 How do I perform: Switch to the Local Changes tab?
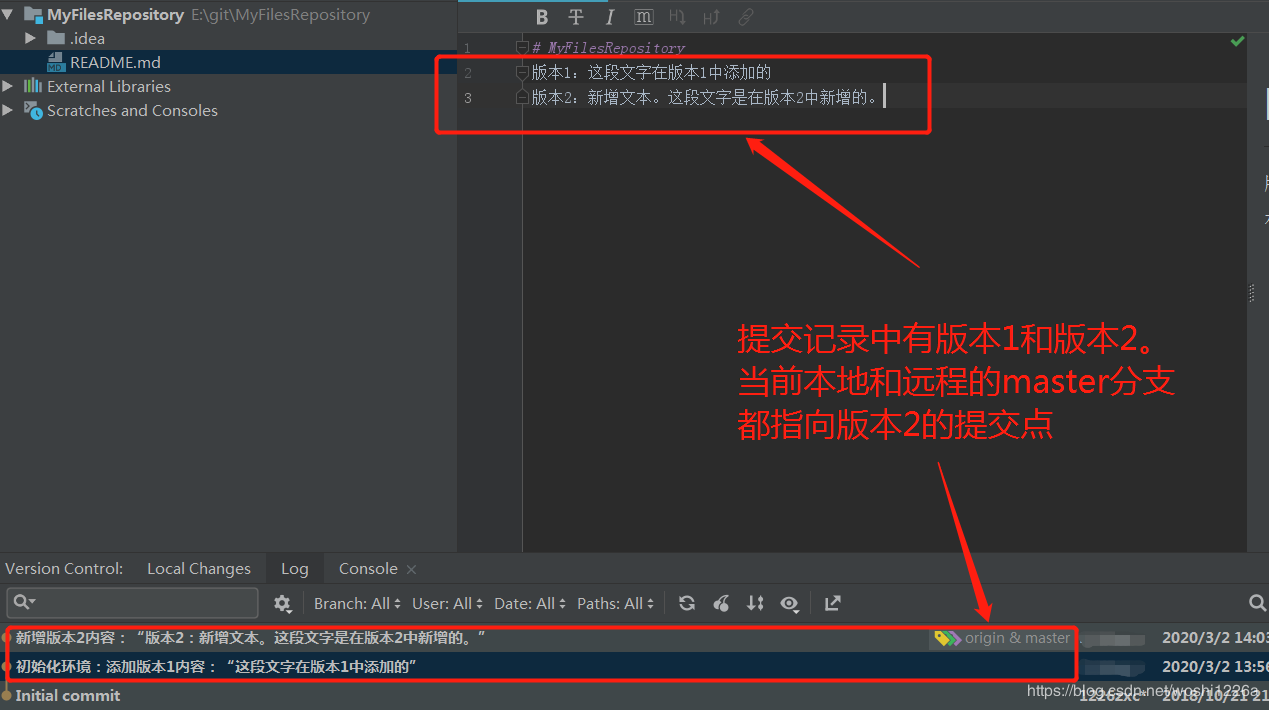click(198, 568)
